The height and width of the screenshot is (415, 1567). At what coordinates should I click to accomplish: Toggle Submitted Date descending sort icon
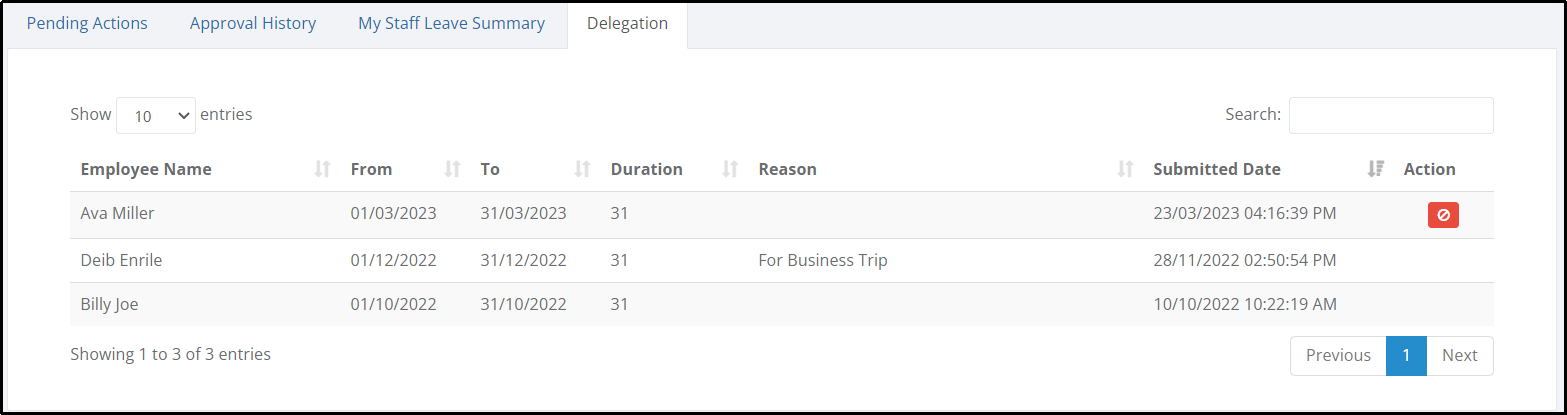[1375, 170]
